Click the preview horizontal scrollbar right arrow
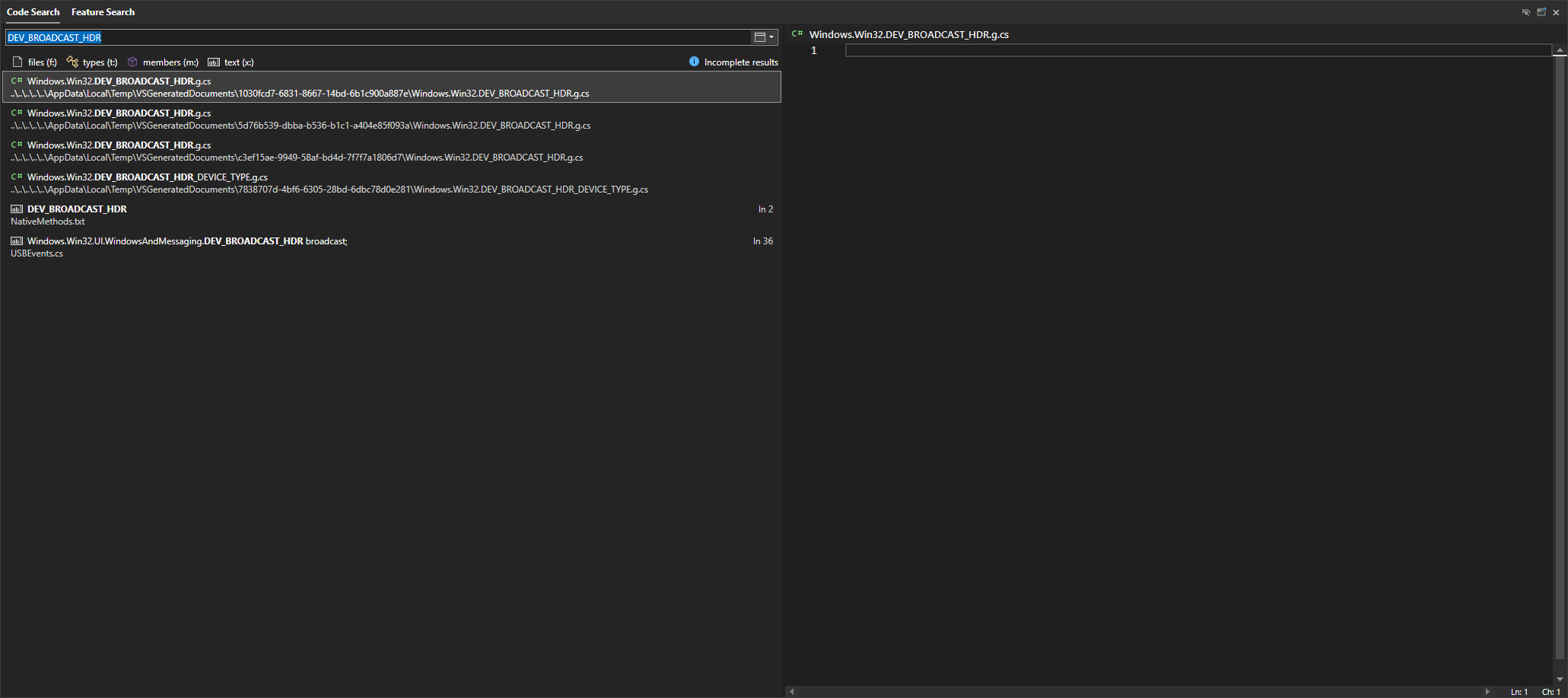Viewport: 1568px width, 698px height. 1487,691
